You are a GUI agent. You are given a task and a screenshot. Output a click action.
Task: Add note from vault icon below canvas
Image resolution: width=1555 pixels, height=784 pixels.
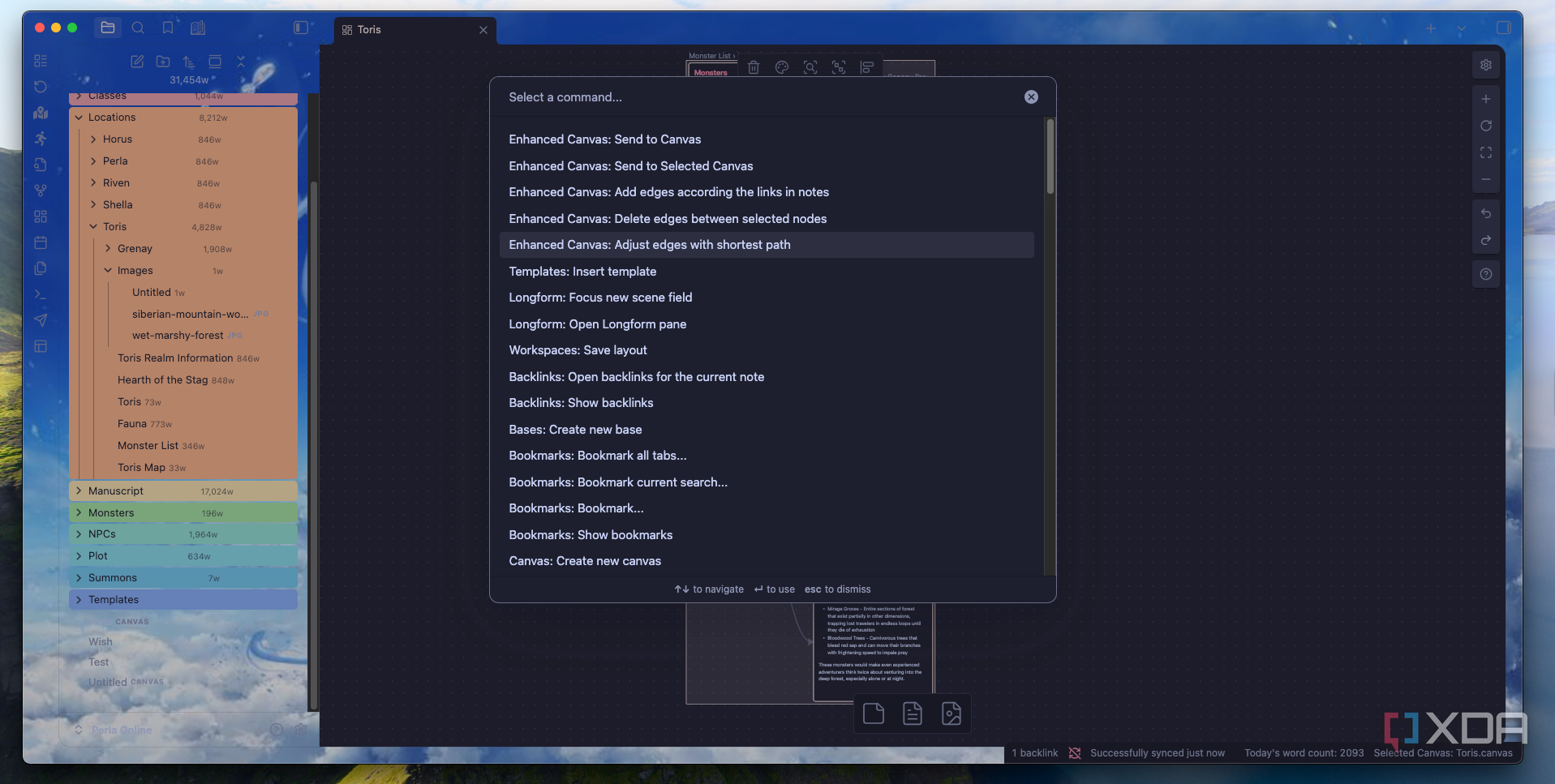click(x=913, y=713)
